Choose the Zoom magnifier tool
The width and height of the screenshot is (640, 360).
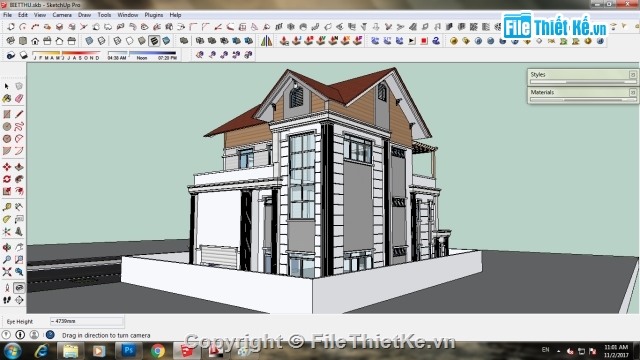(x=7, y=260)
